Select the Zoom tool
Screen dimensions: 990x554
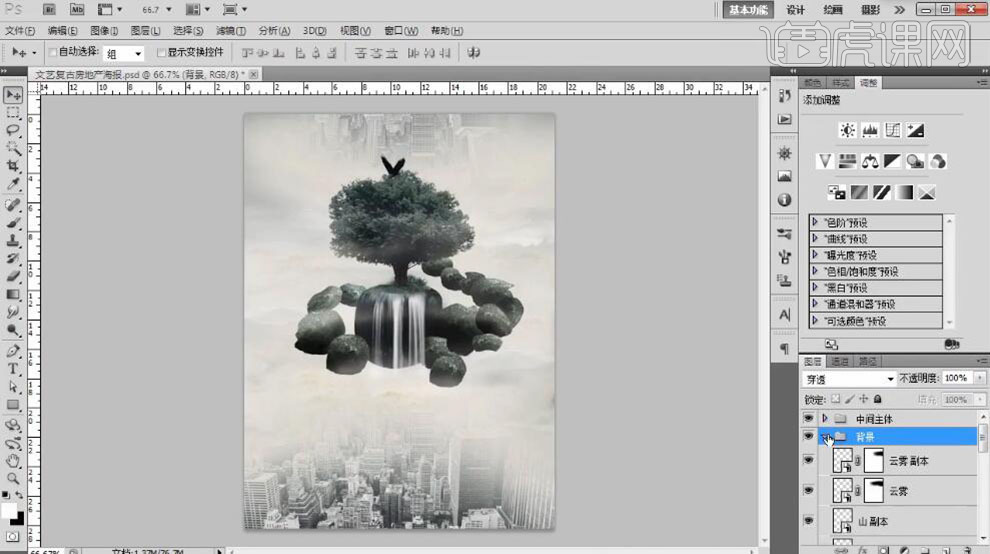tap(13, 479)
